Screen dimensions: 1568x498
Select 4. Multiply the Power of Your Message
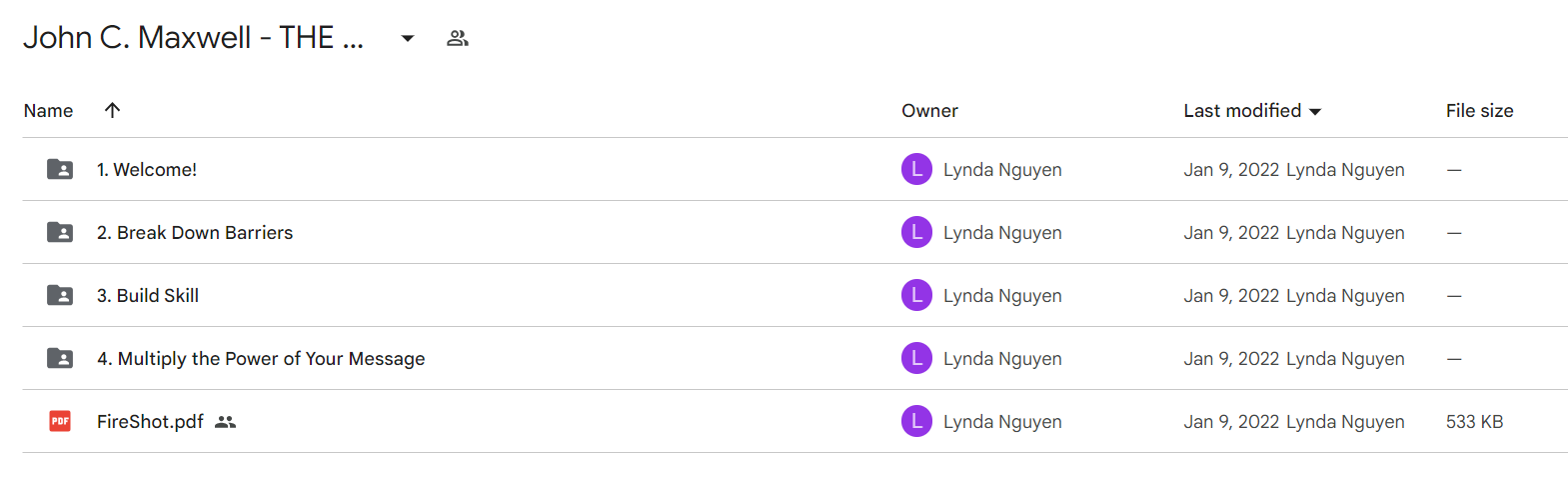261,359
